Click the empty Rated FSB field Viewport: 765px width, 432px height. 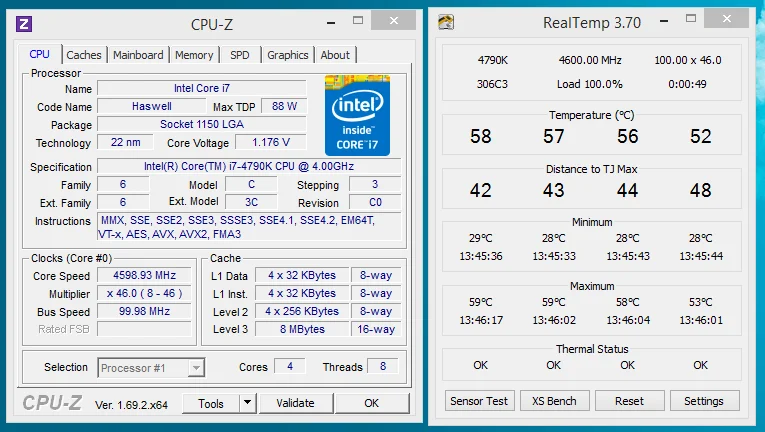pyautogui.click(x=144, y=329)
